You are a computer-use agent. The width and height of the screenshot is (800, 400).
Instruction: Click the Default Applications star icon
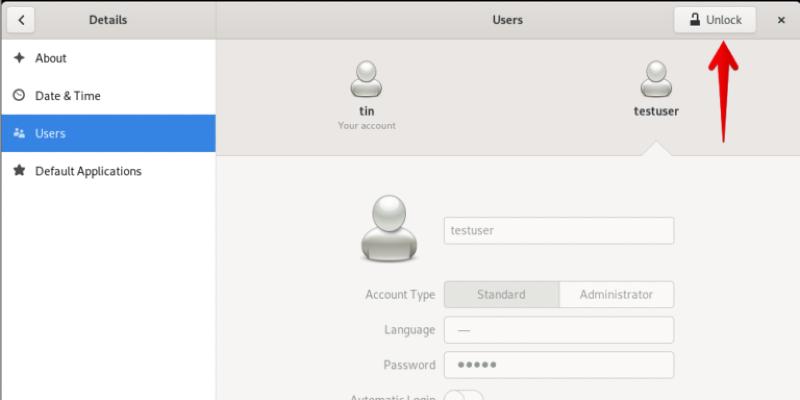[18, 171]
